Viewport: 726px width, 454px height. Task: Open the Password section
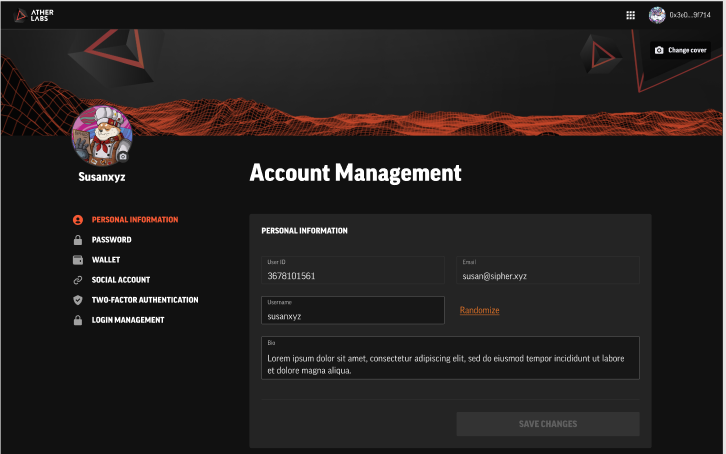tap(111, 240)
